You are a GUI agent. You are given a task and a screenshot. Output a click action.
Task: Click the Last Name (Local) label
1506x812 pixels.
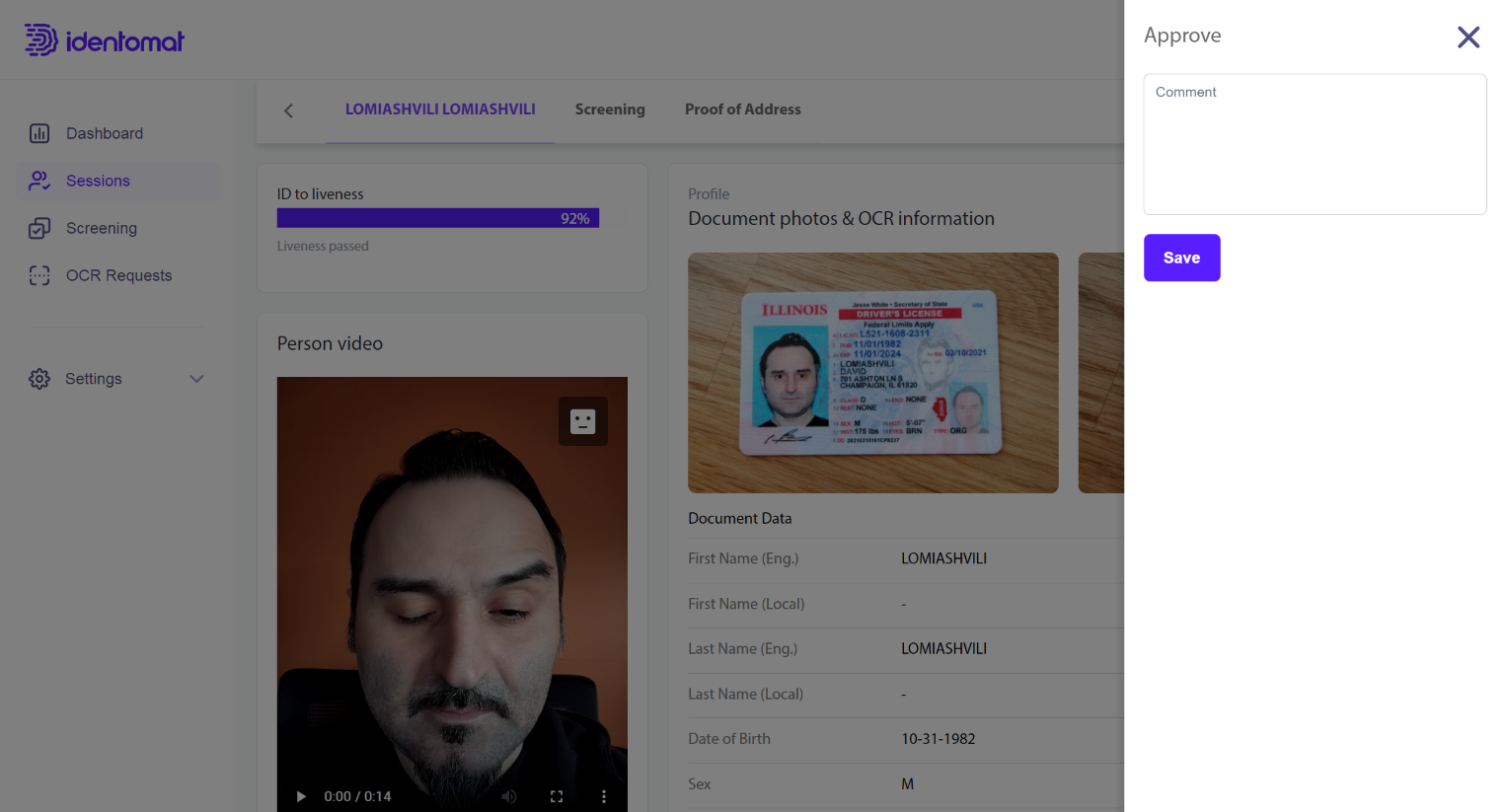click(745, 694)
